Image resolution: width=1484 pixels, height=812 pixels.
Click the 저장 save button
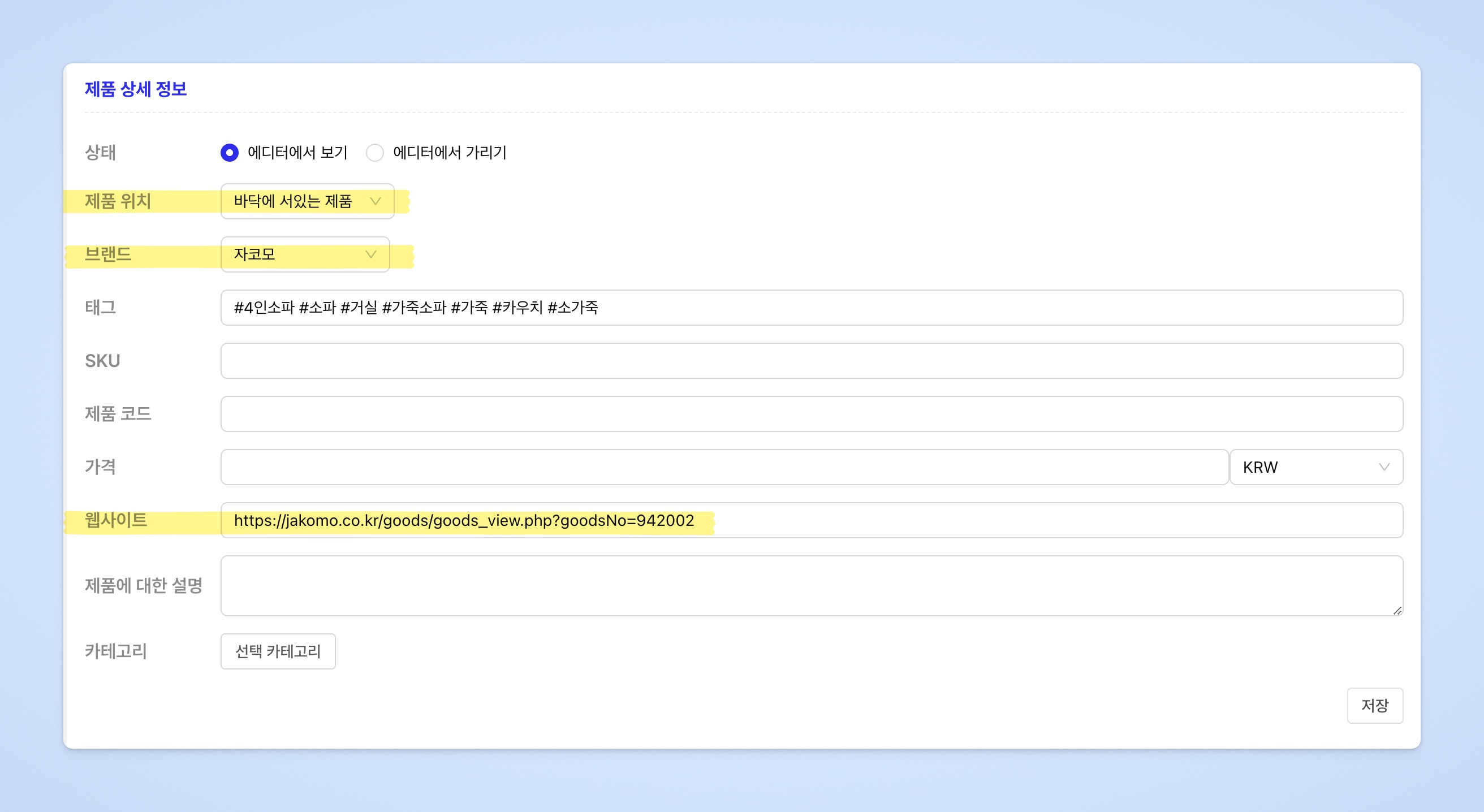(x=1374, y=705)
